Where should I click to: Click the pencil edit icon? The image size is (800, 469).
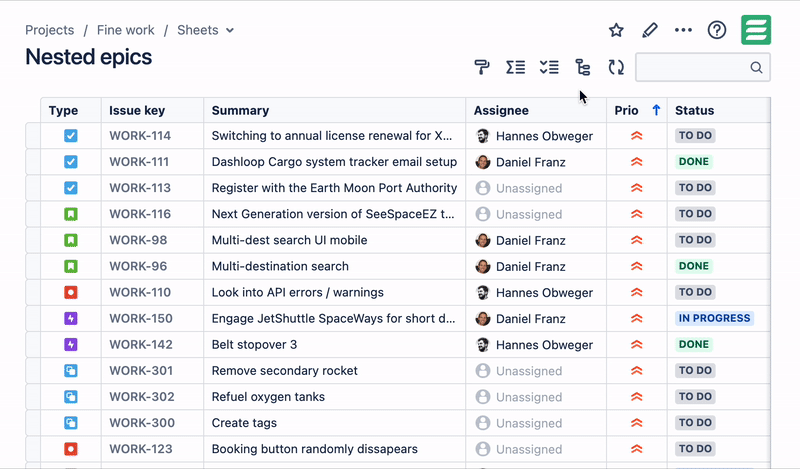pos(649,30)
